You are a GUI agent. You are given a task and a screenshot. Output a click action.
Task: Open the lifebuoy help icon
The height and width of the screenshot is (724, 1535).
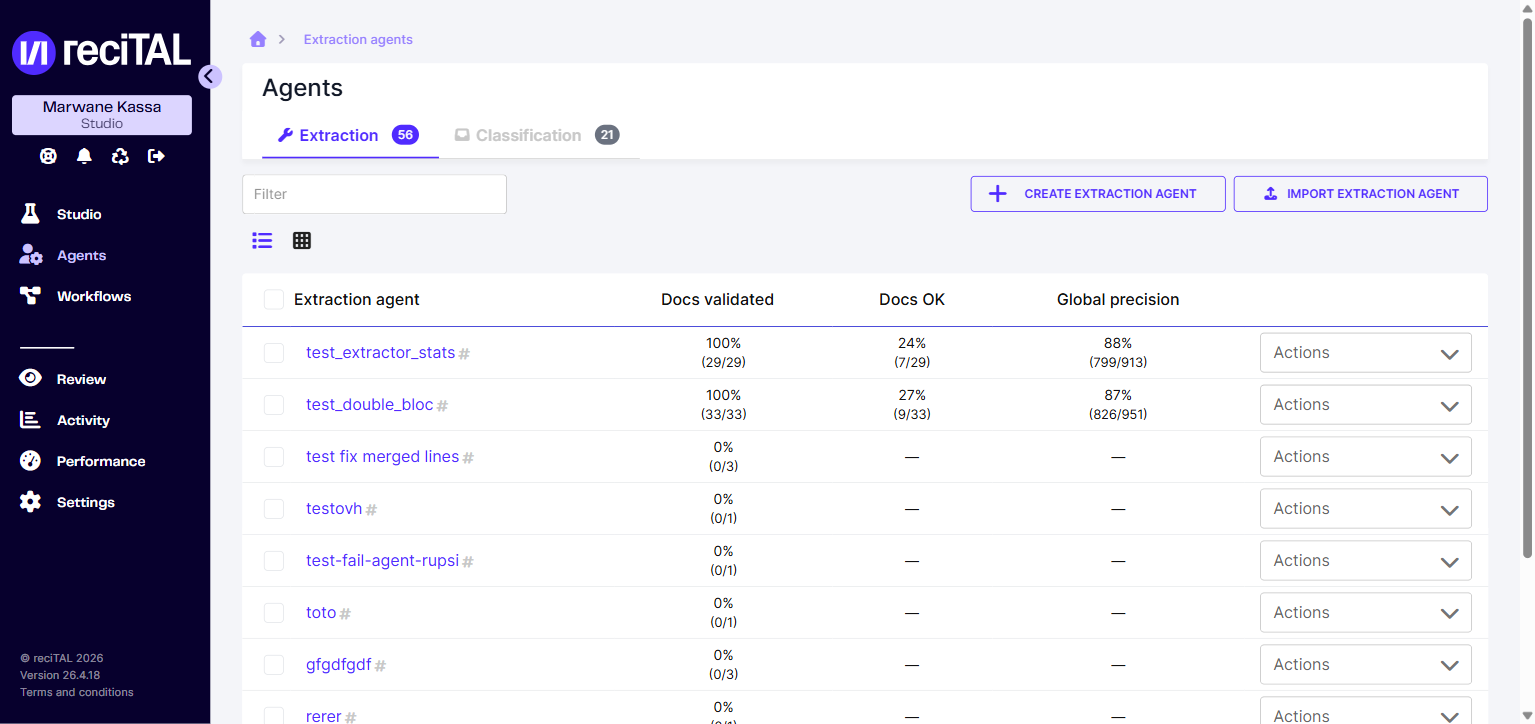[x=48, y=156]
